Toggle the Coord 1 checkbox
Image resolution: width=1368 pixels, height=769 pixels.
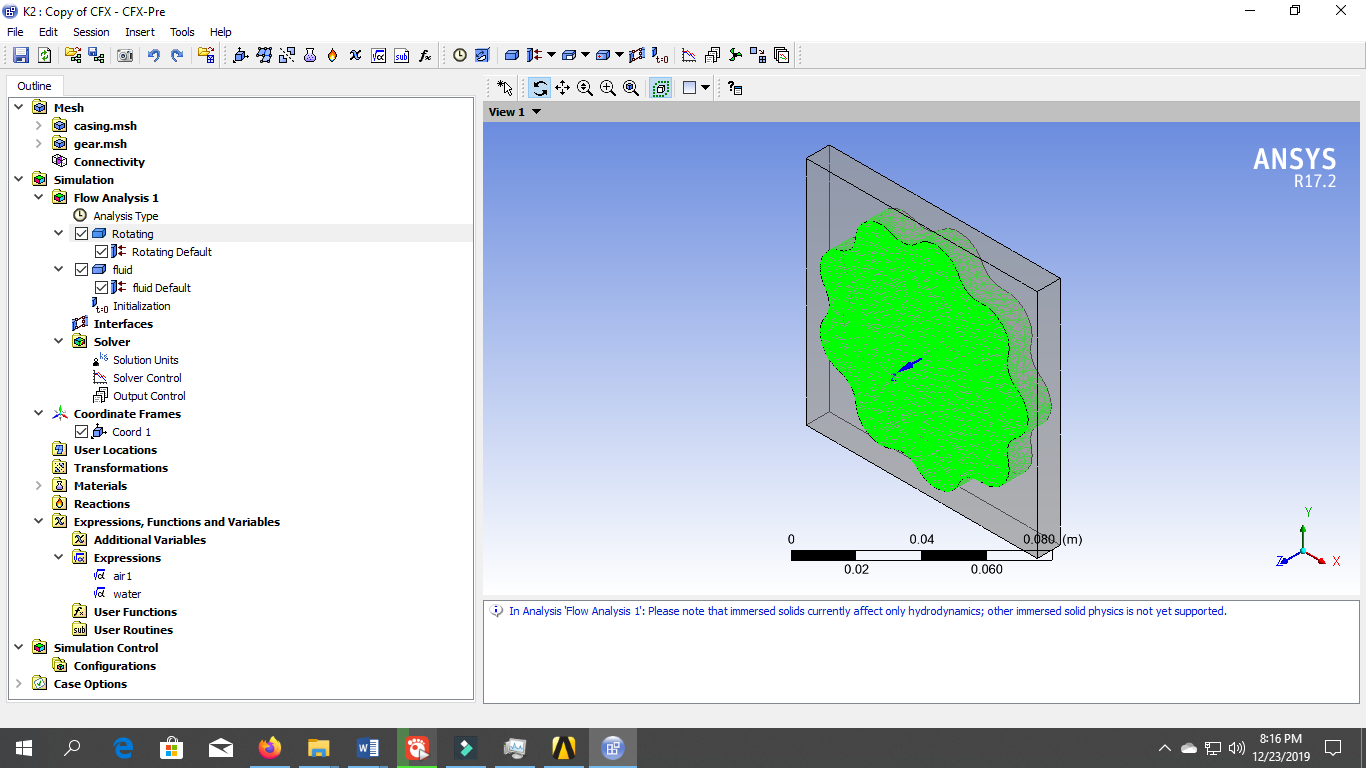click(x=82, y=431)
